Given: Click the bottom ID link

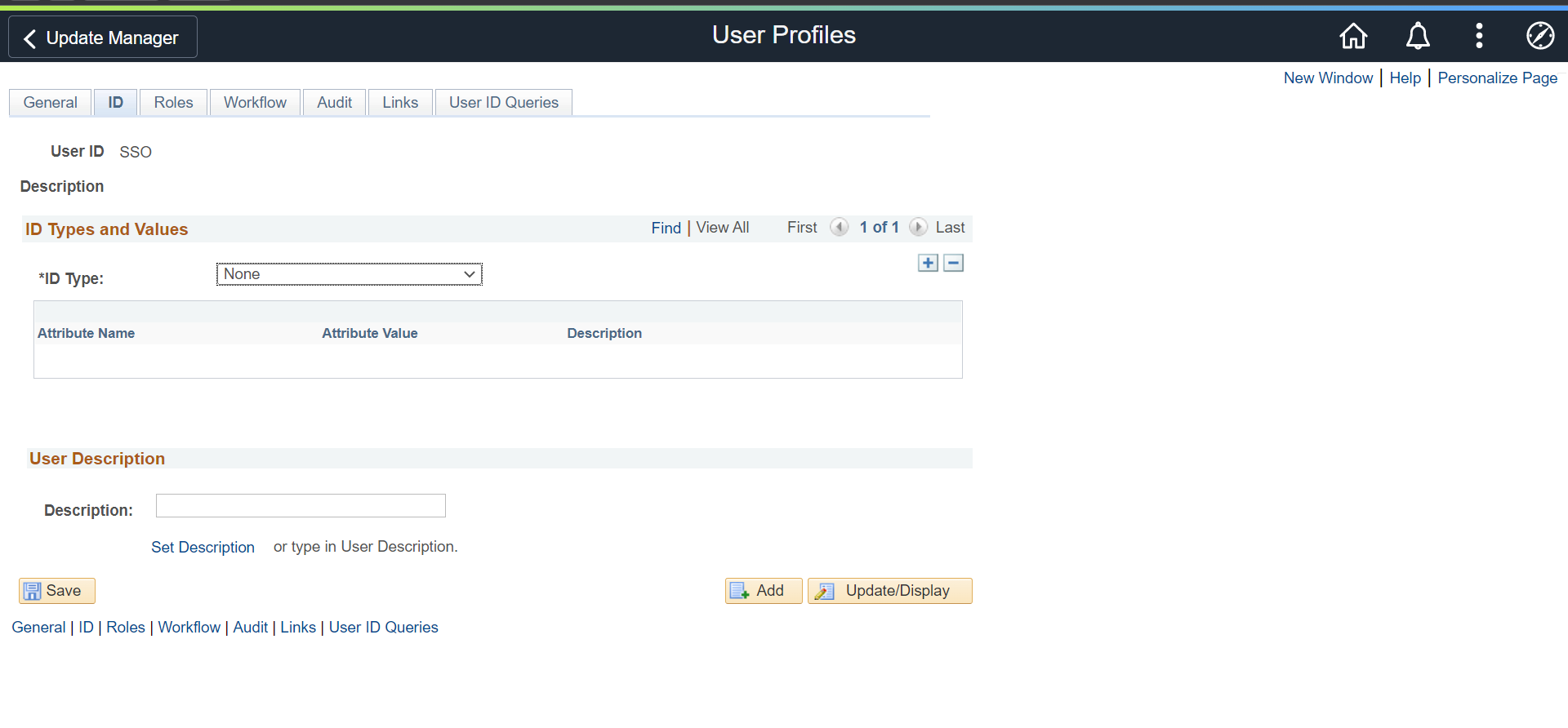Looking at the screenshot, I should coord(86,628).
